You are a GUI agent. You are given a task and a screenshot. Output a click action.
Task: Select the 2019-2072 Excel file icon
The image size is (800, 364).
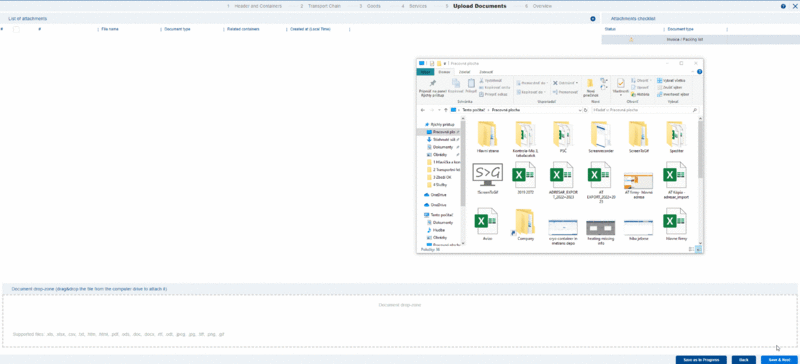[524, 175]
